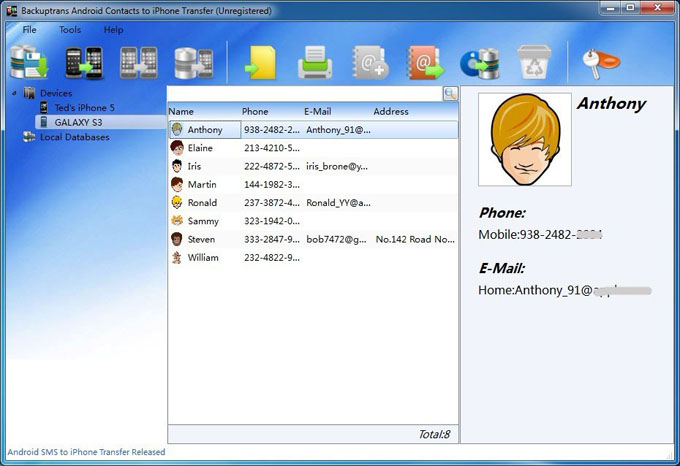This screenshot has width=680, height=466.
Task: Click the grayed recycle bin delete icon
Action: click(x=534, y=63)
